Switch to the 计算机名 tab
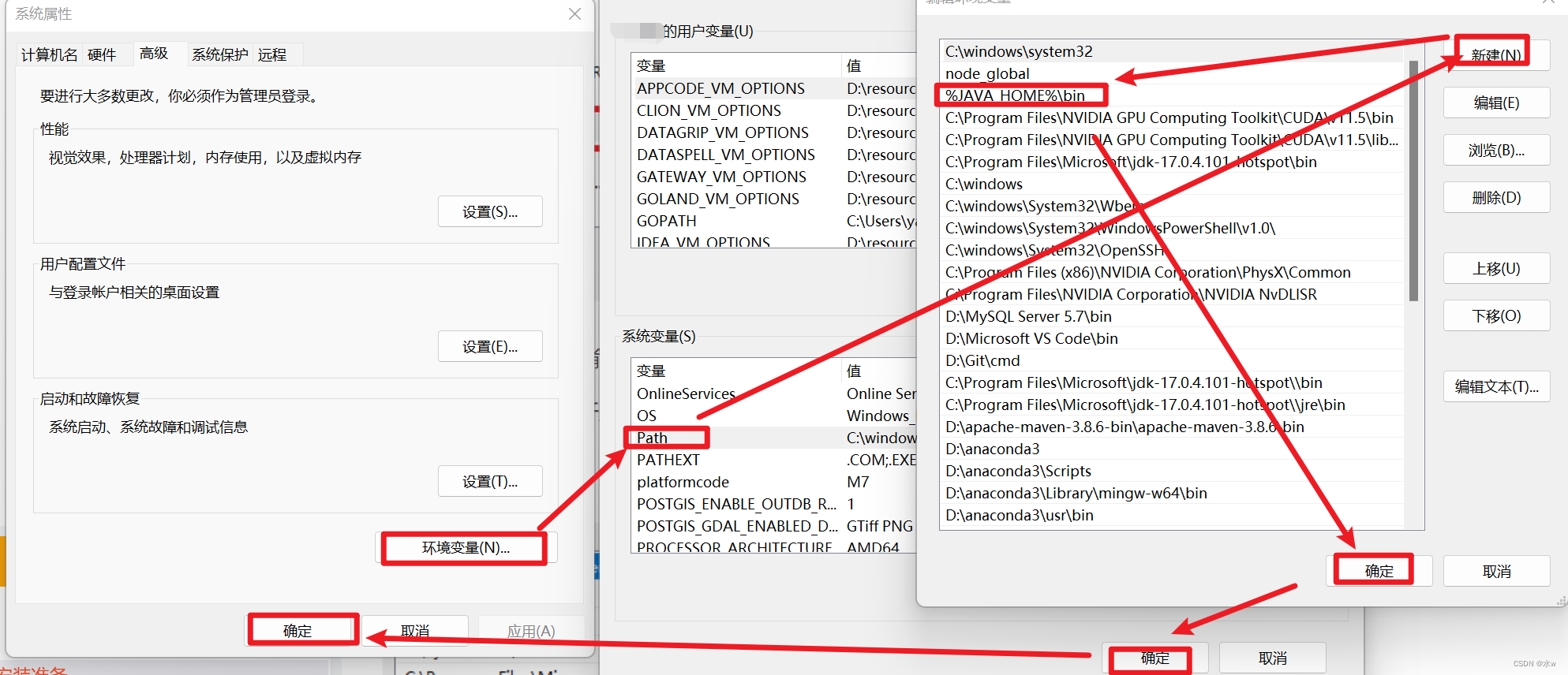1568x675 pixels. pos(49,54)
